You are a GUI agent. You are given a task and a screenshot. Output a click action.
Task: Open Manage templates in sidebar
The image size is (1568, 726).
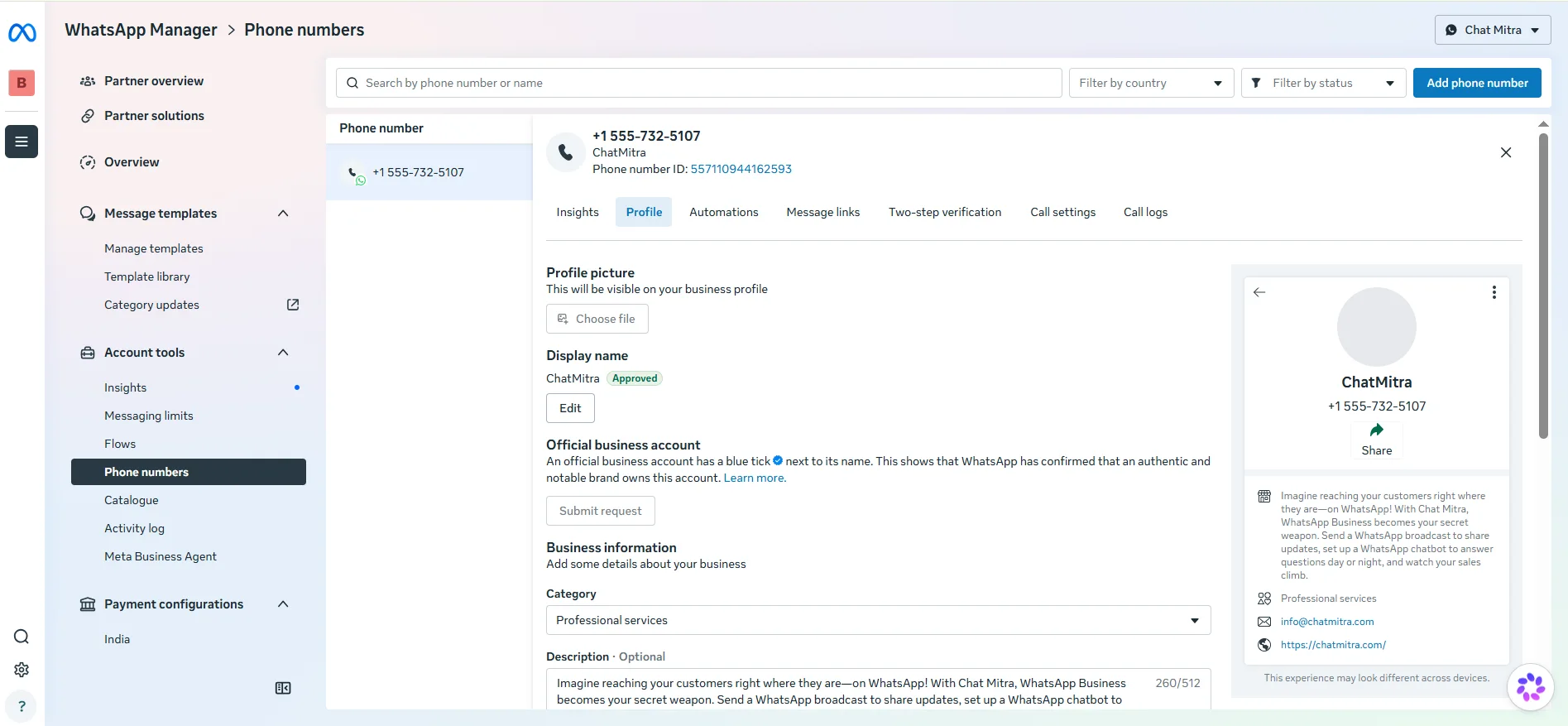[154, 248]
